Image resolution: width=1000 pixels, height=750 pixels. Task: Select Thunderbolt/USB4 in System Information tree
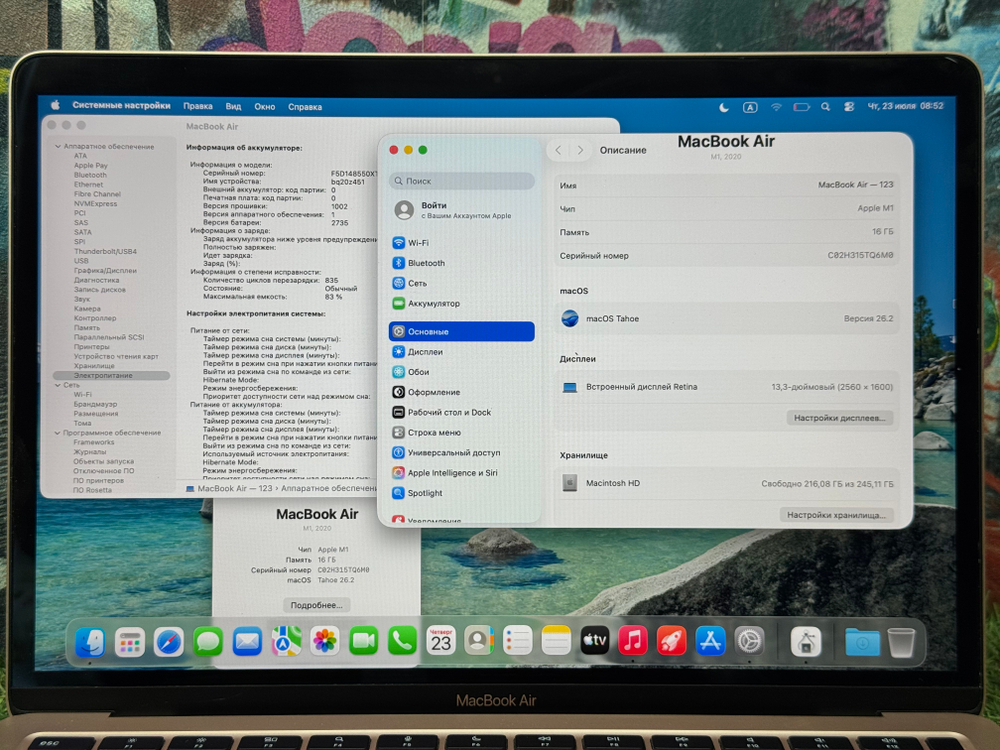(105, 251)
